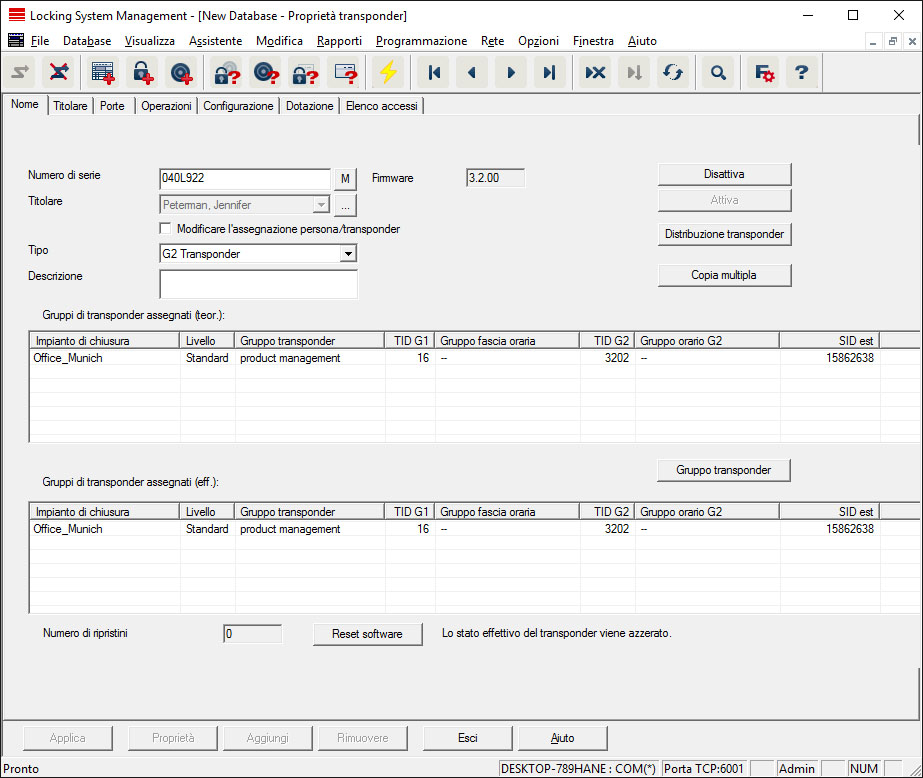The image size is (923, 778).
Task: Click the add new transponder icon
Action: click(182, 73)
